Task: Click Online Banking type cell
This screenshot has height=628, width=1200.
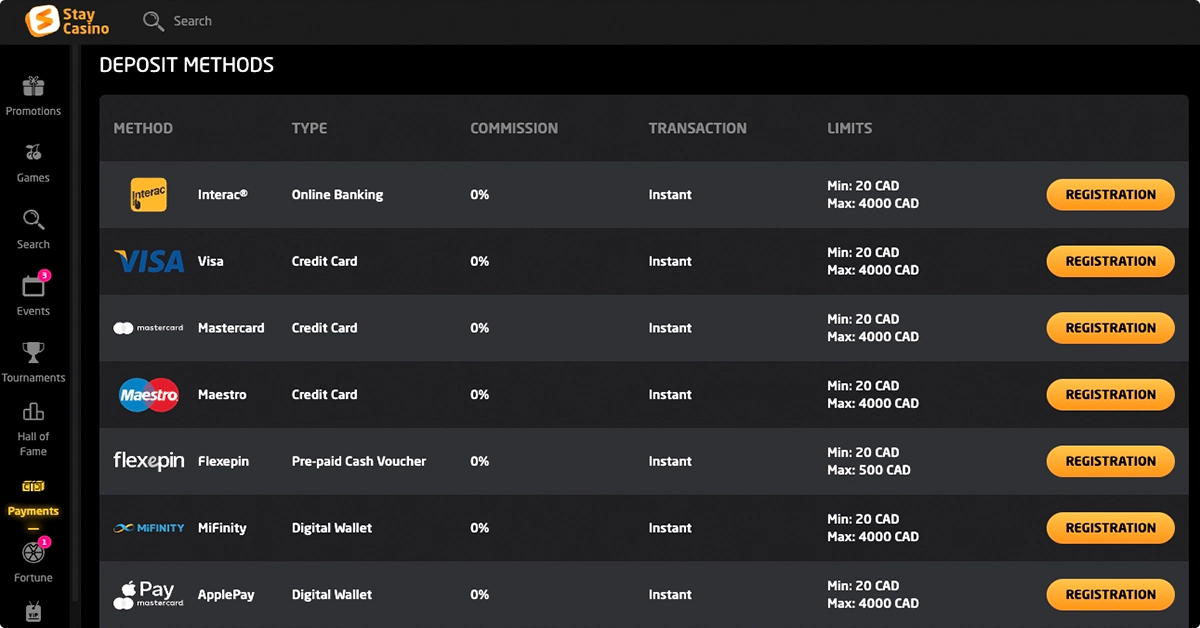Action: 337,195
